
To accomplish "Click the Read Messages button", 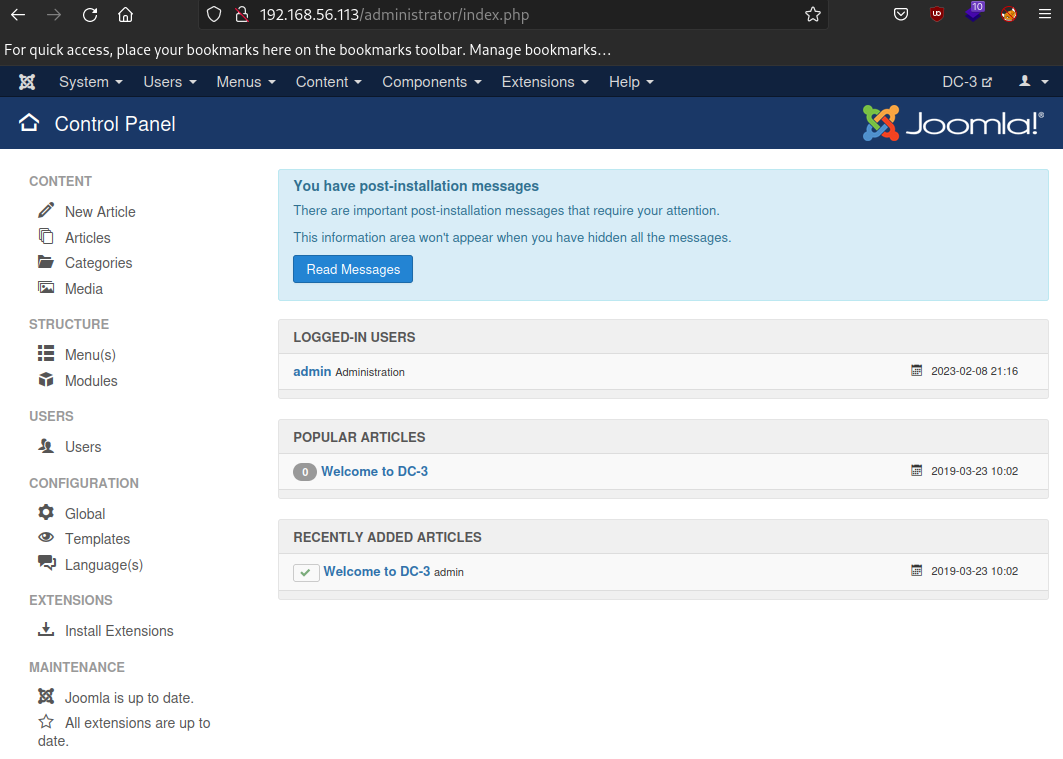I will [352, 269].
